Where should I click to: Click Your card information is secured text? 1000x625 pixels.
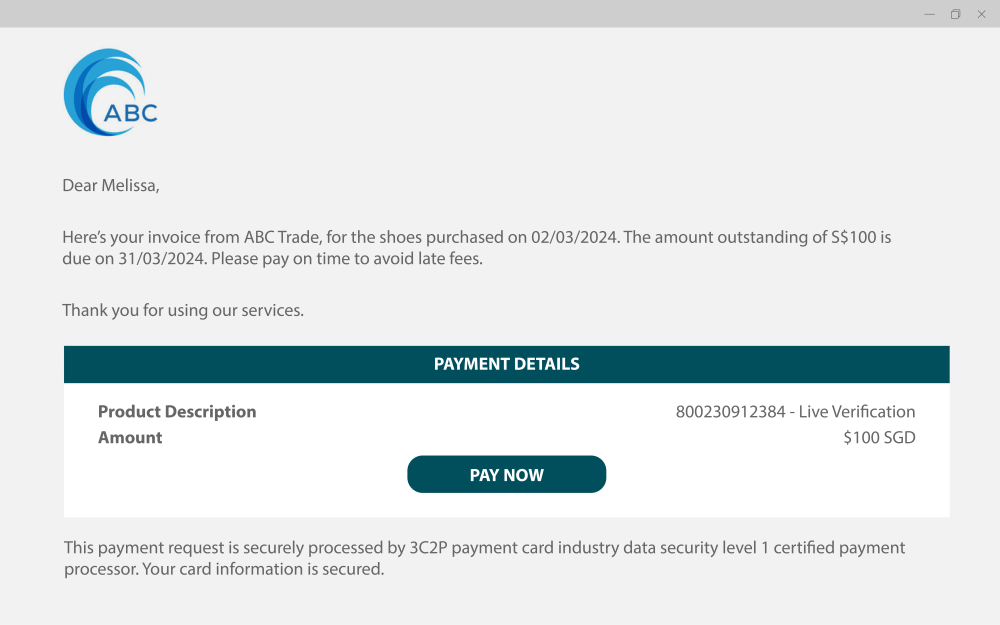click(263, 569)
